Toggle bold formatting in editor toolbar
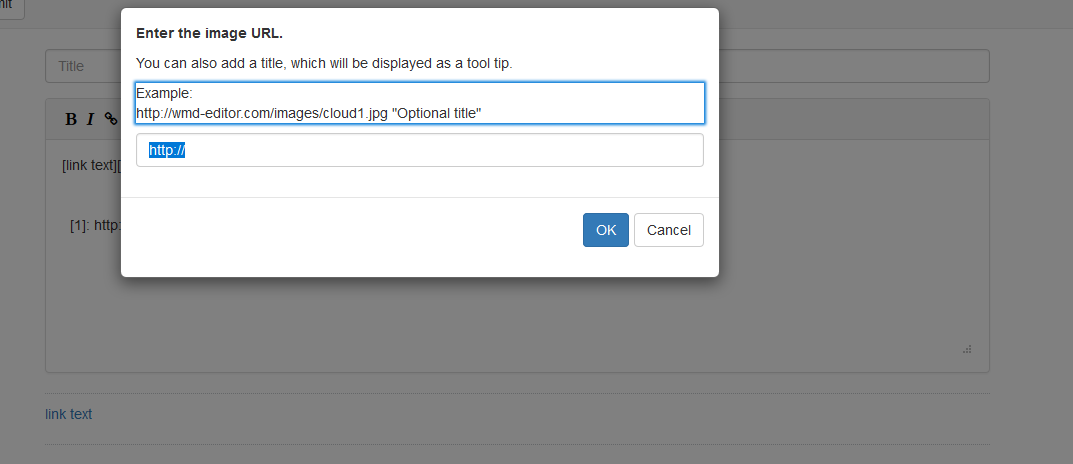The width and height of the screenshot is (1073, 464). [x=70, y=119]
